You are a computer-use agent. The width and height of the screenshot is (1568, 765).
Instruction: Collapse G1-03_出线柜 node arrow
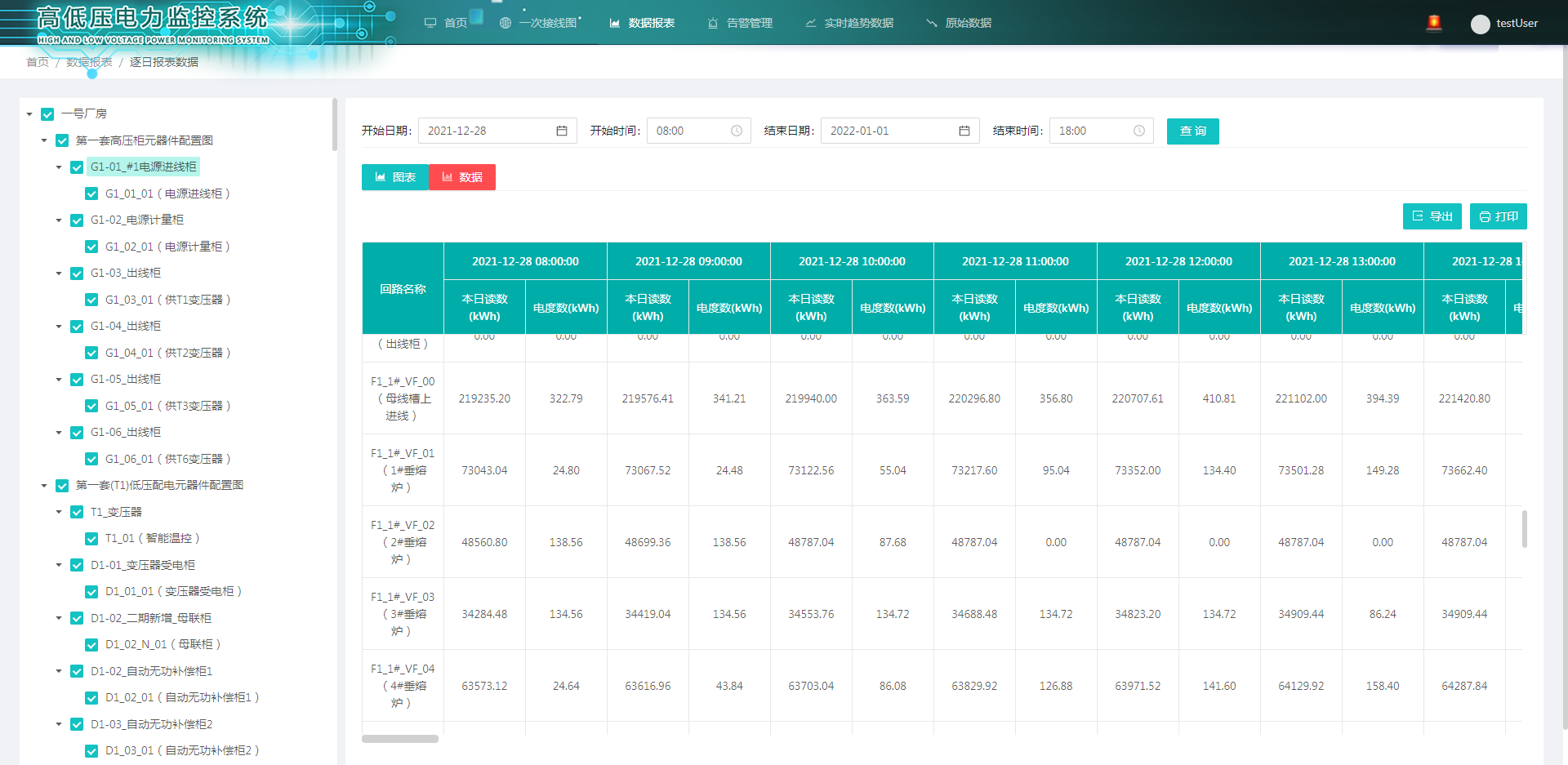tap(59, 274)
